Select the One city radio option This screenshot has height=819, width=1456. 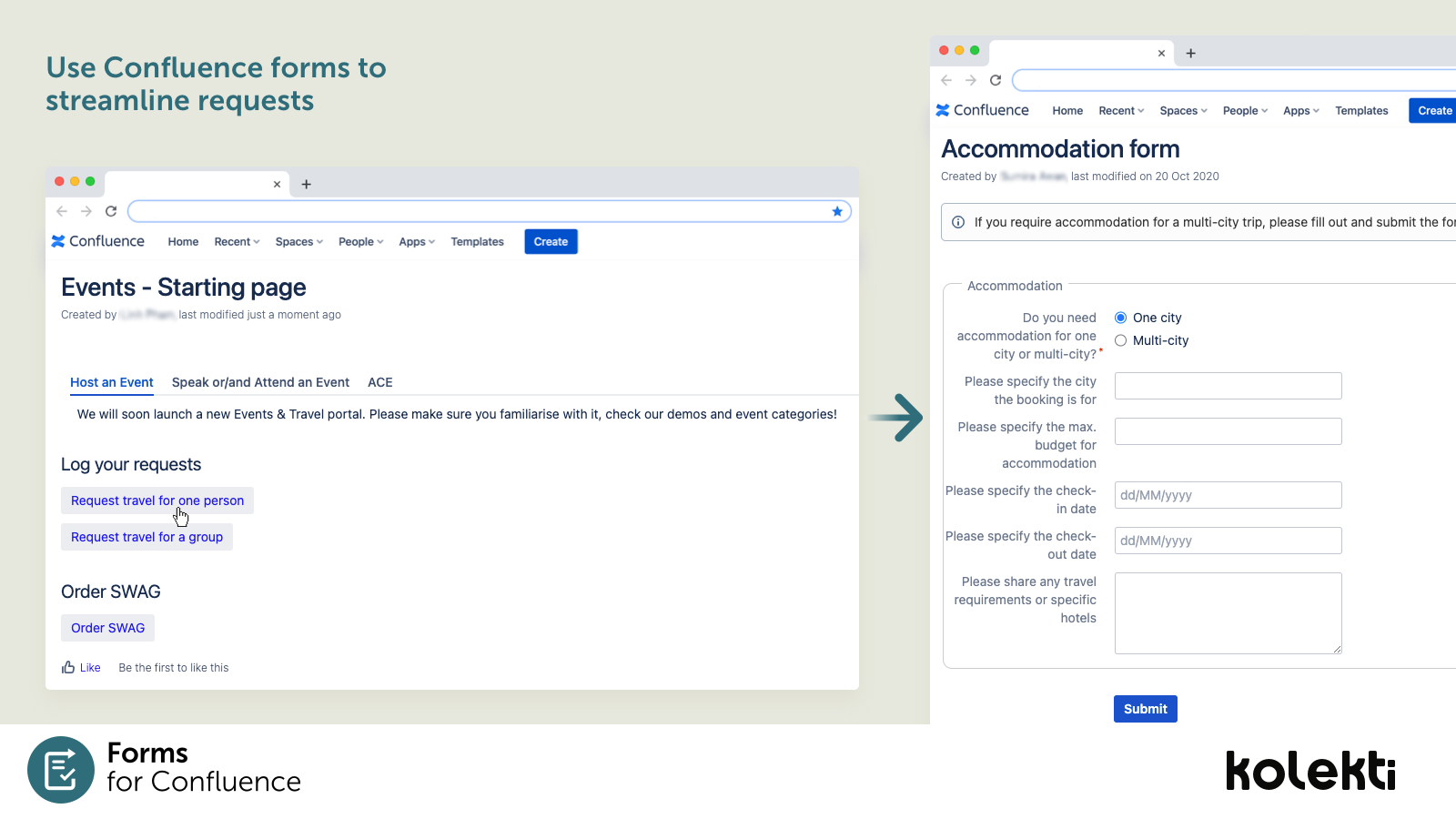1121,318
